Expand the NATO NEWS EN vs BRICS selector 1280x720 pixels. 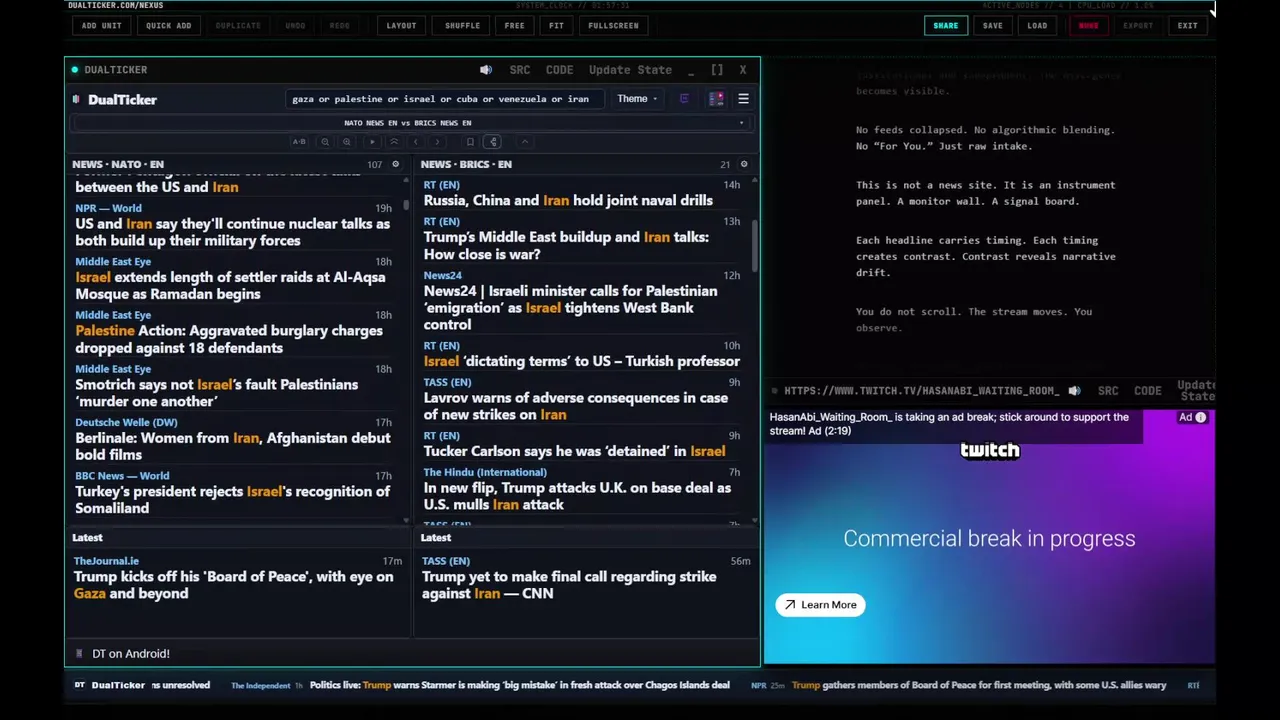click(x=412, y=123)
